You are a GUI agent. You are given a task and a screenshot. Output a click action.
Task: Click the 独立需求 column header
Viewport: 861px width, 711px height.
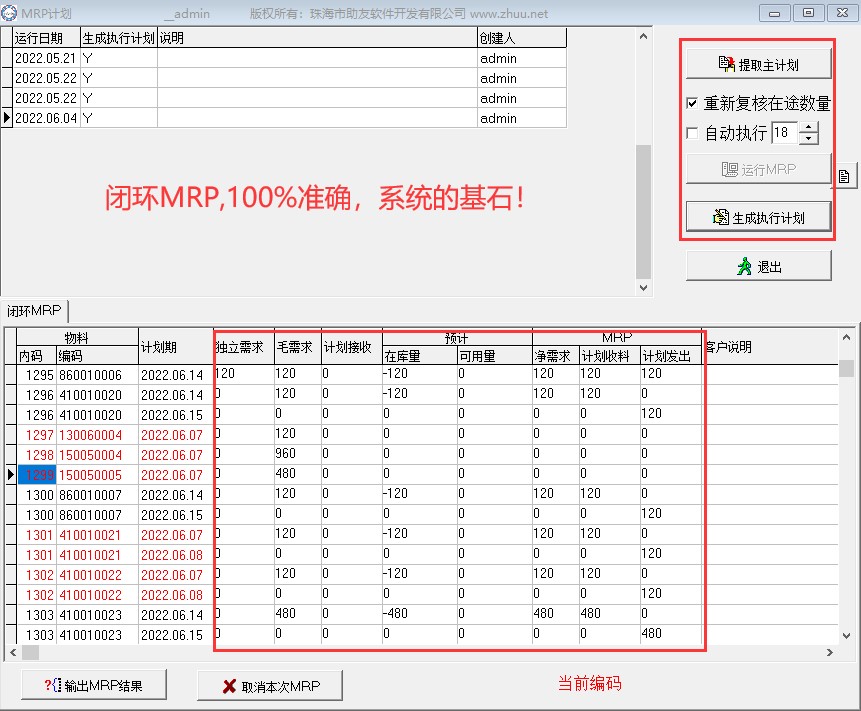point(244,347)
